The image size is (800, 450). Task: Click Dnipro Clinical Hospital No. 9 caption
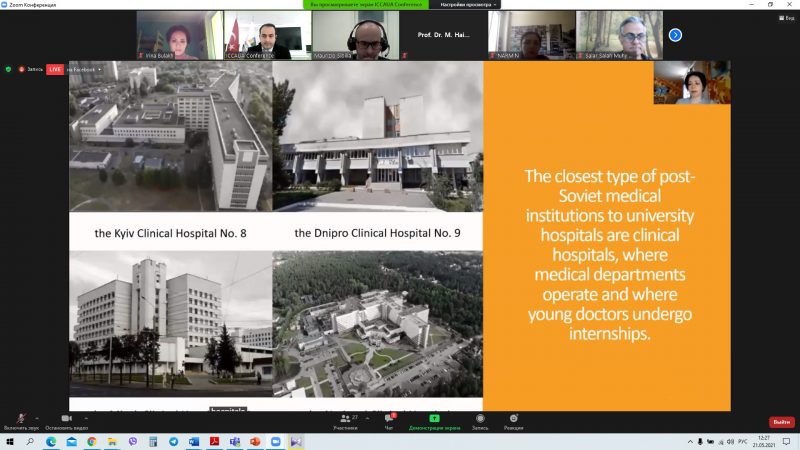[378, 233]
